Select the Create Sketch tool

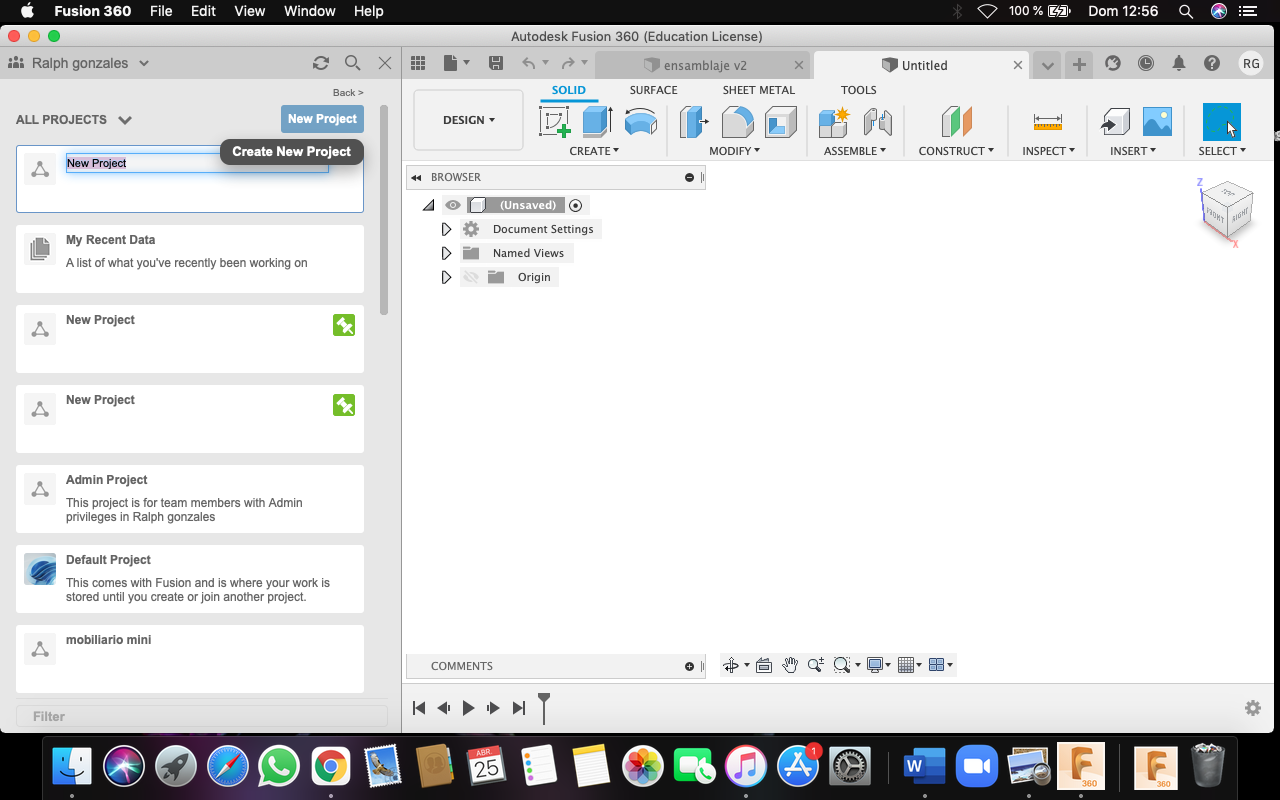tap(555, 122)
